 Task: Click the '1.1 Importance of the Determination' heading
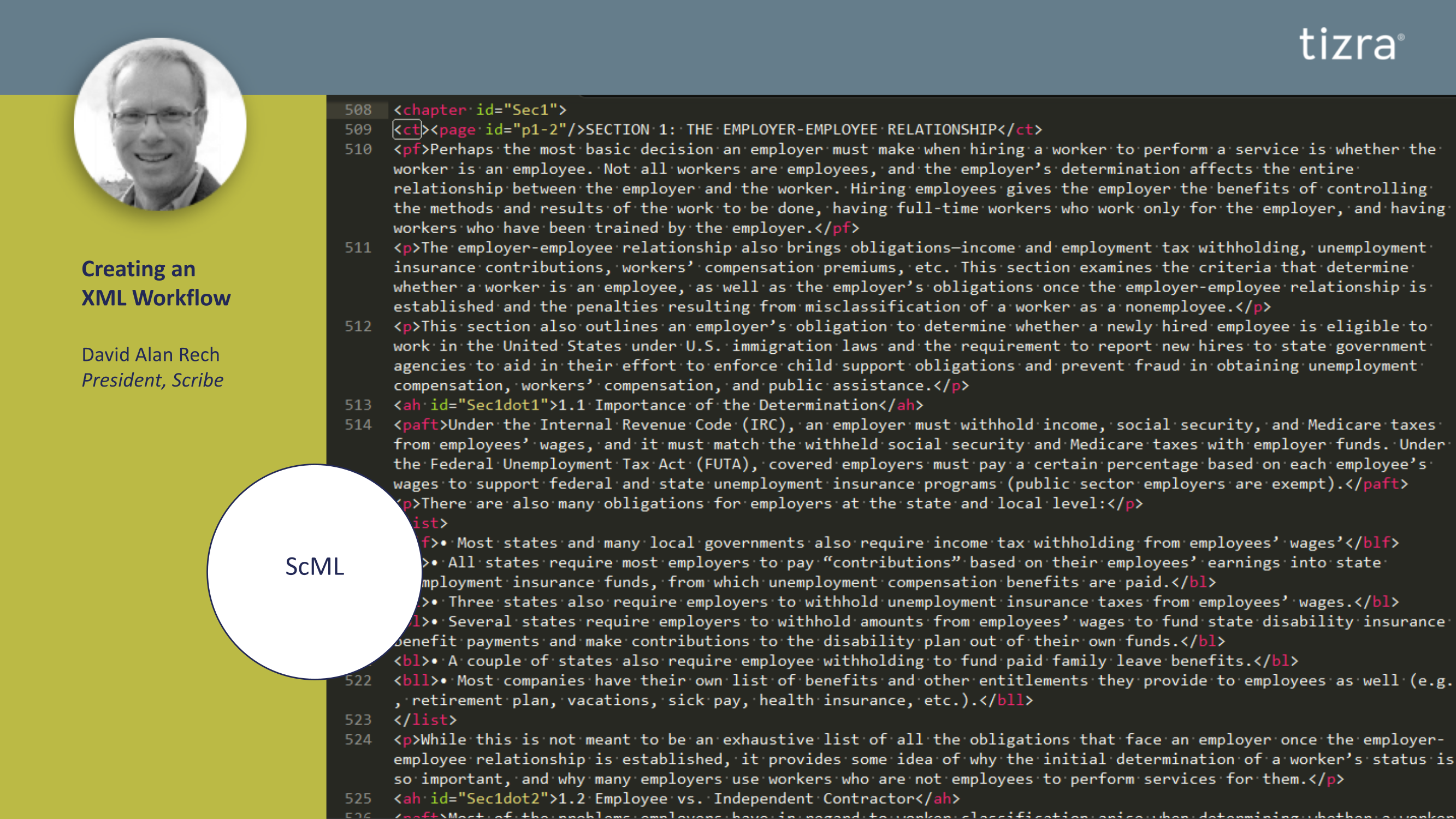click(x=718, y=405)
